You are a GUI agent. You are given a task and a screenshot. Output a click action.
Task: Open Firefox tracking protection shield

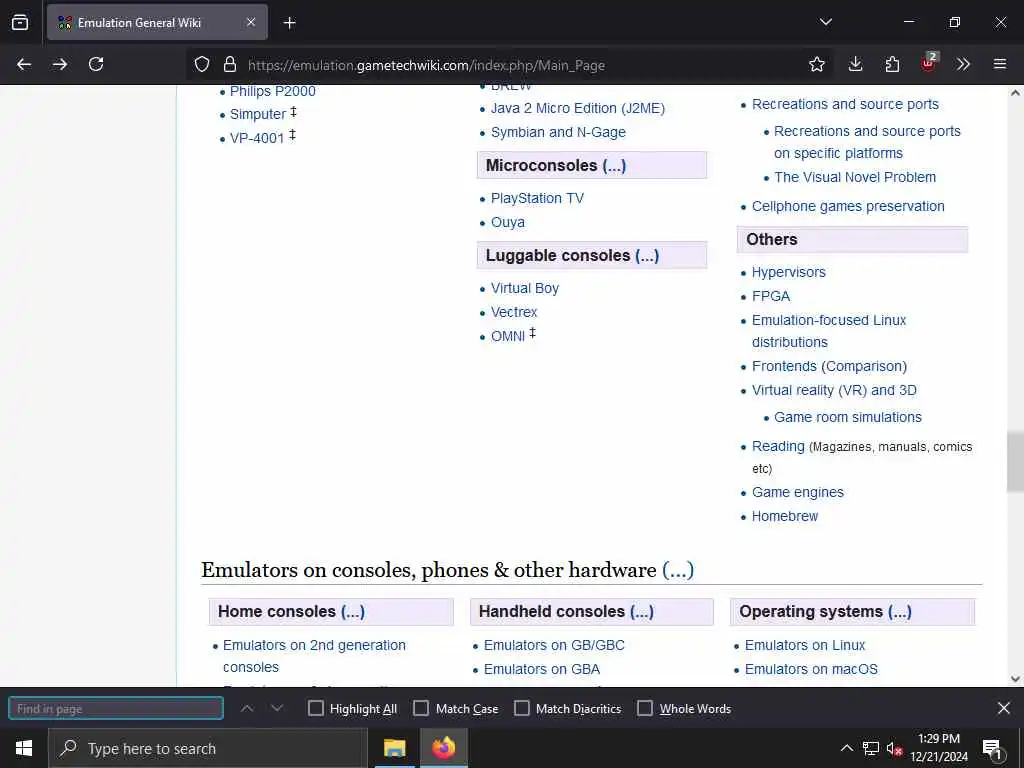pos(202,64)
